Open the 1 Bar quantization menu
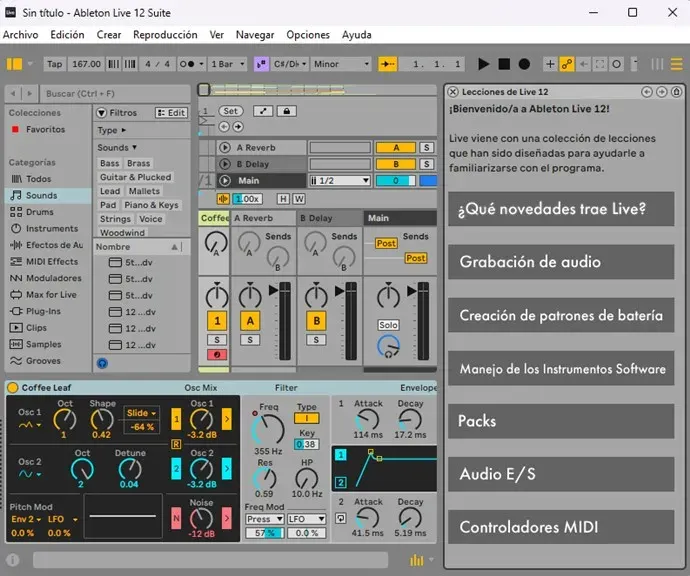The width and height of the screenshot is (690, 576). pos(228,64)
